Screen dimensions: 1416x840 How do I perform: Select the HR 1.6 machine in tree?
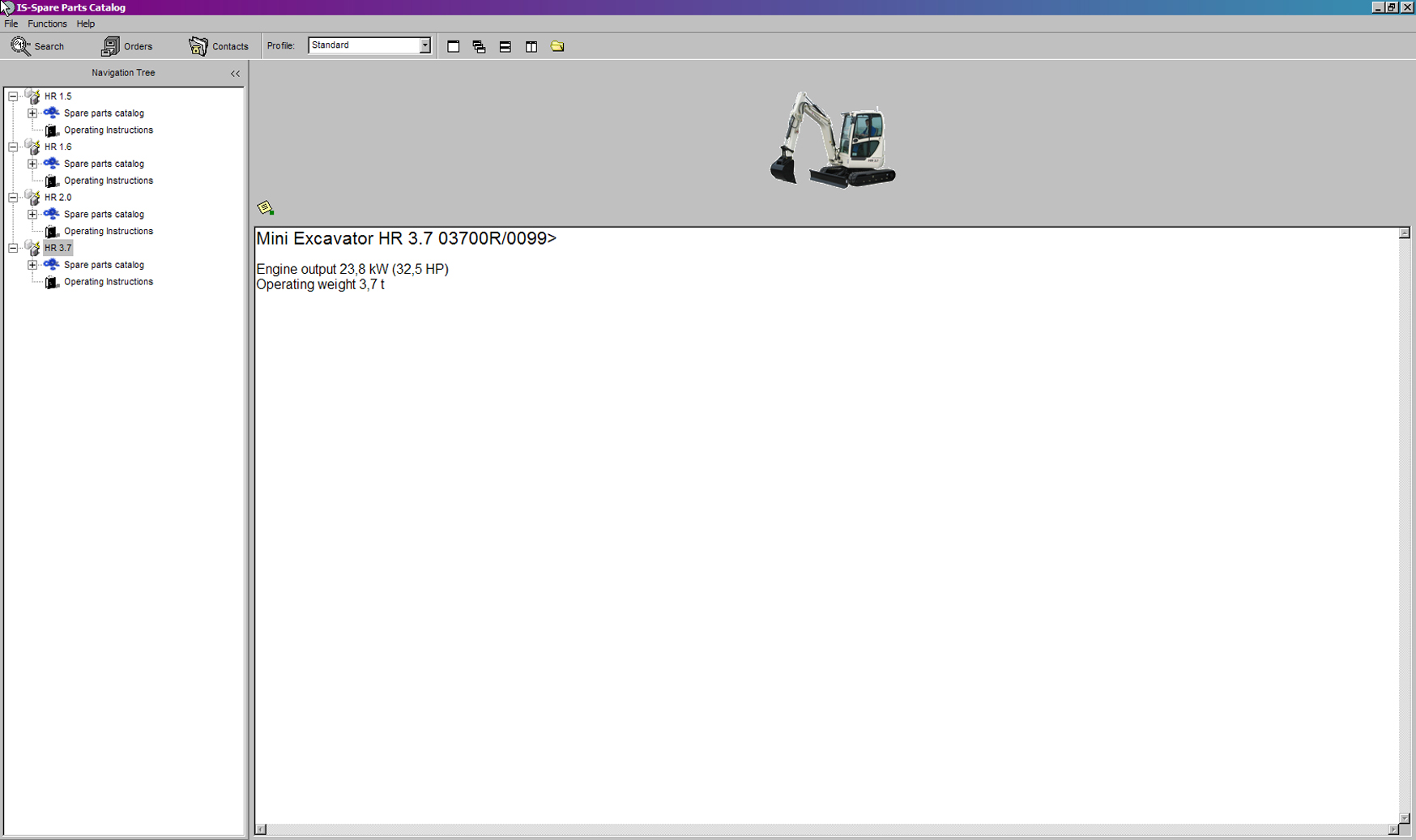point(58,147)
